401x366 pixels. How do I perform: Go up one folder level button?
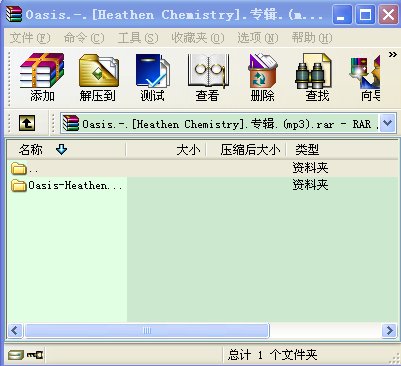coord(27,123)
